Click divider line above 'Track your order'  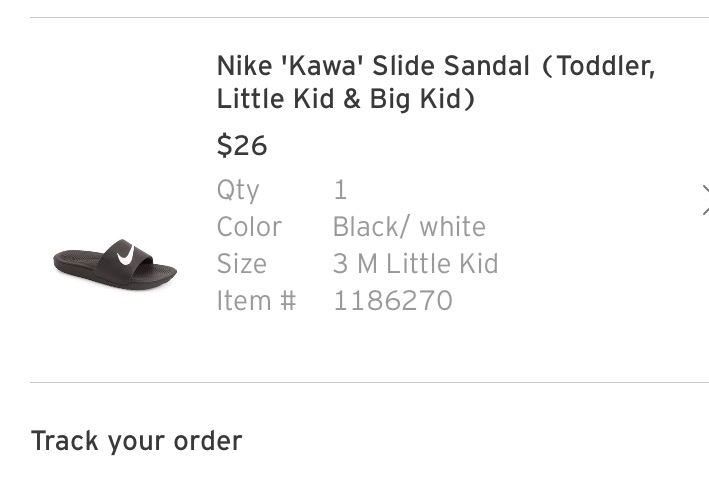(x=368, y=382)
